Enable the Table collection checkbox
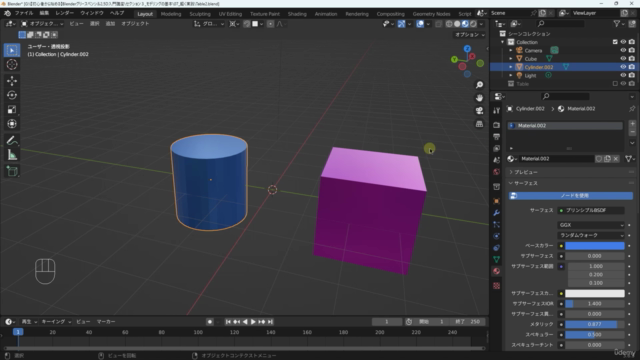The height and width of the screenshot is (360, 640). tap(615, 84)
